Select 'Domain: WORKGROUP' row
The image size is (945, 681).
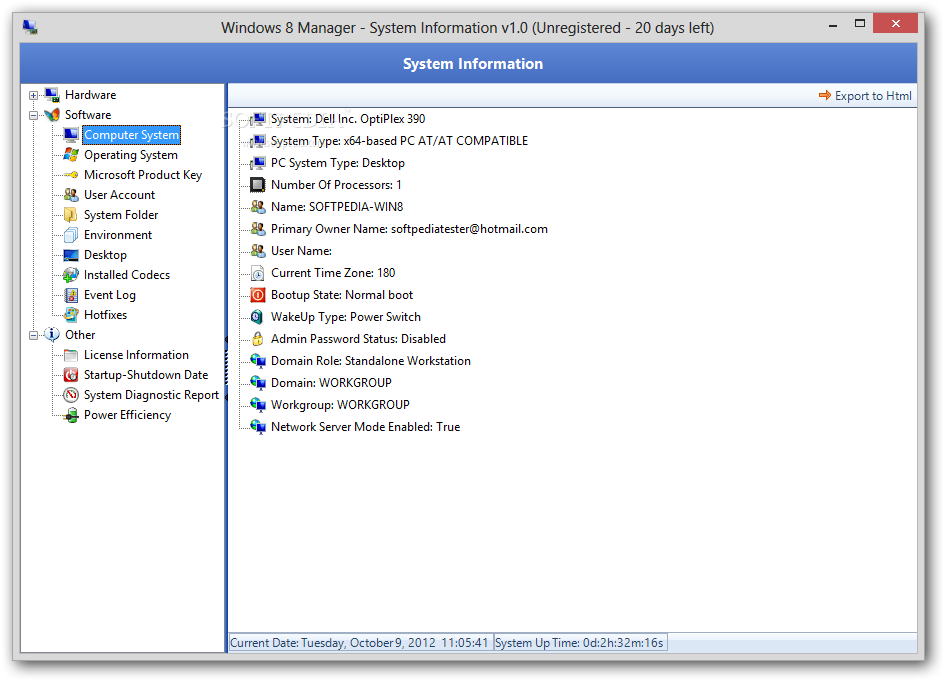click(x=331, y=383)
